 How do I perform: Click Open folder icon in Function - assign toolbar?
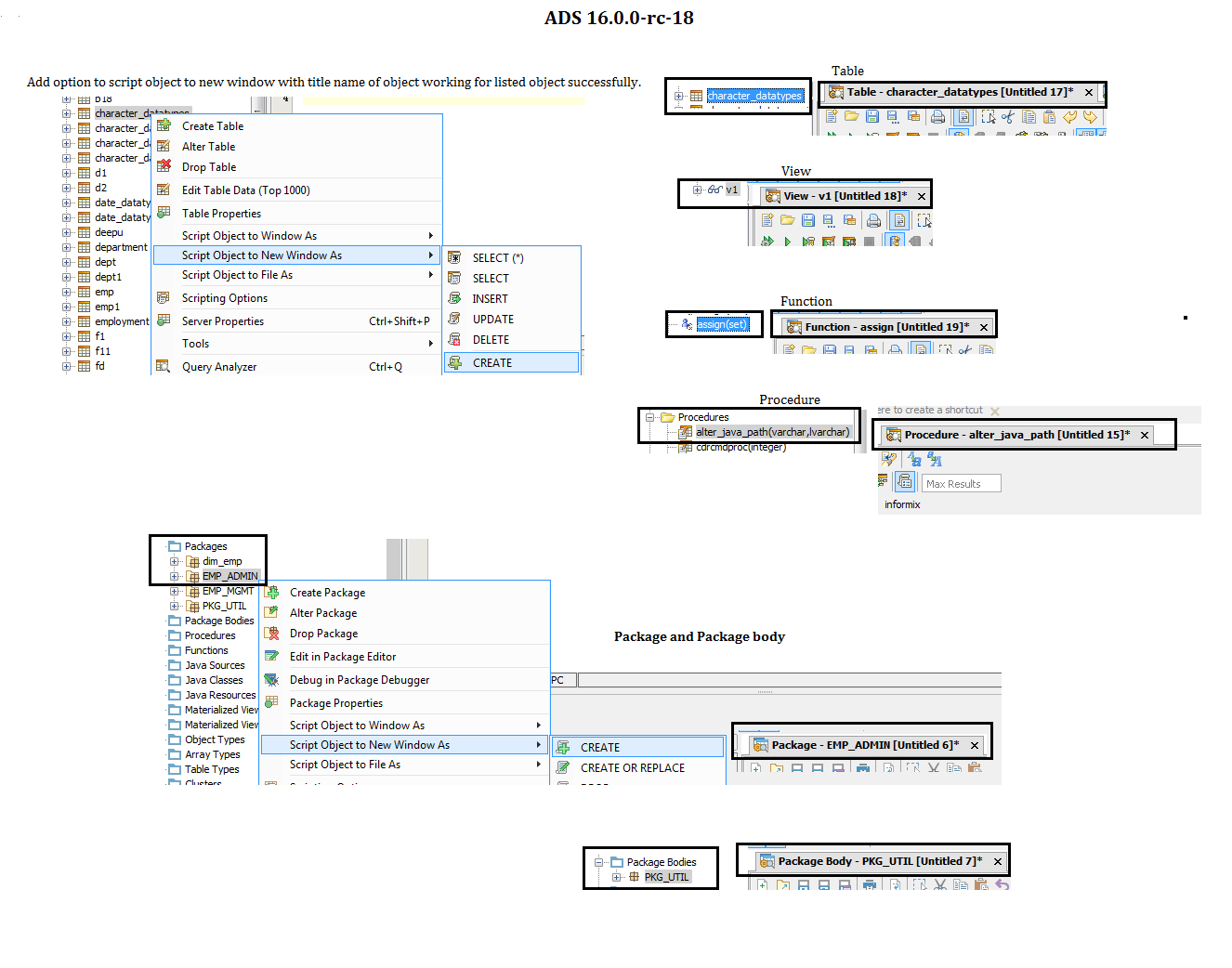click(x=808, y=350)
